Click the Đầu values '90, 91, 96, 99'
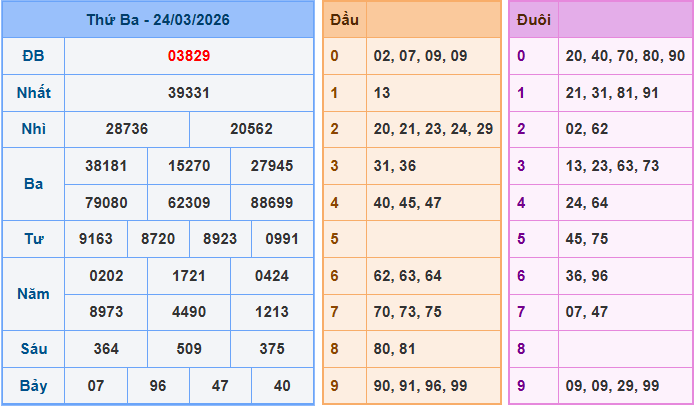Image resolution: width=695 pixels, height=406 pixels. [x=420, y=386]
